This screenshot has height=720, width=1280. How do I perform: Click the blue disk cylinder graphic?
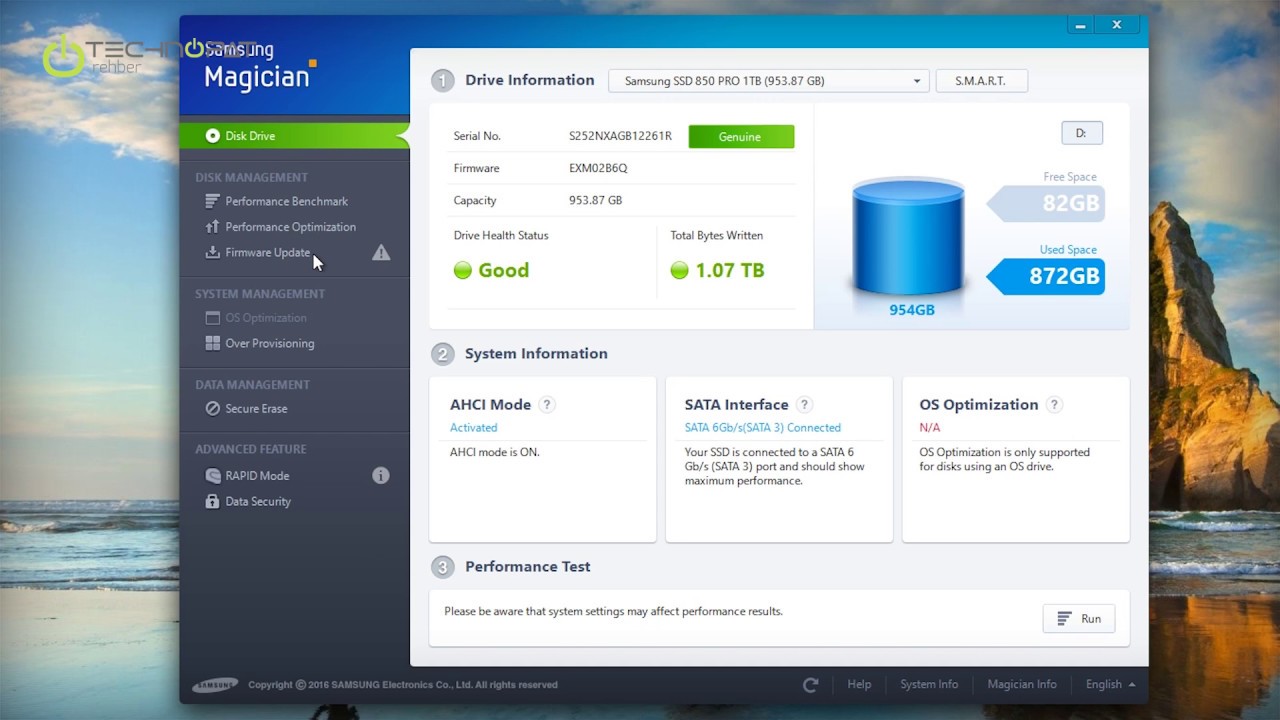[x=908, y=238]
